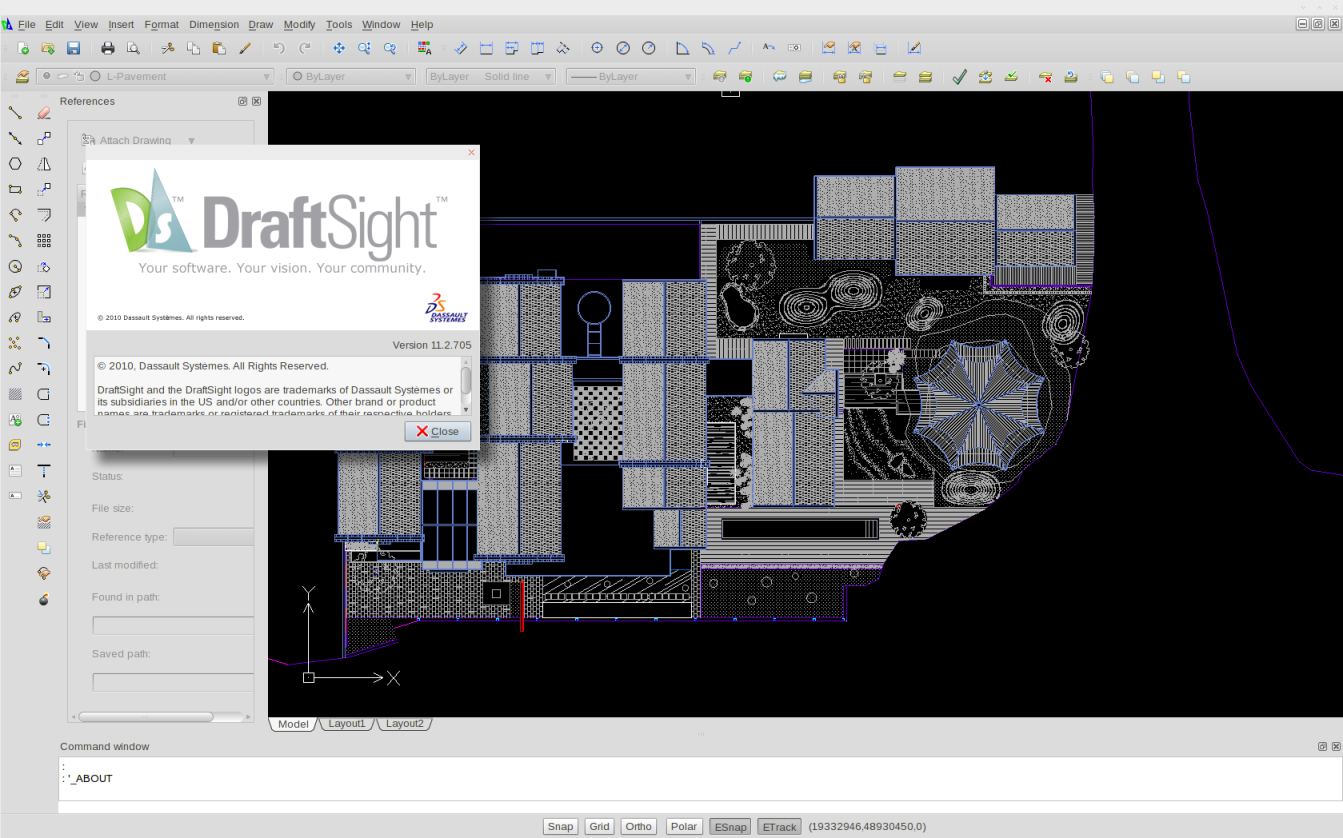Select the Hatch tool in the Draw toolbar
1343x838 pixels.
(15, 394)
